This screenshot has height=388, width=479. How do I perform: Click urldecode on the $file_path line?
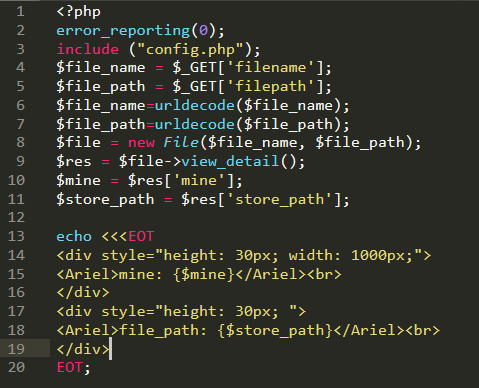(x=195, y=124)
